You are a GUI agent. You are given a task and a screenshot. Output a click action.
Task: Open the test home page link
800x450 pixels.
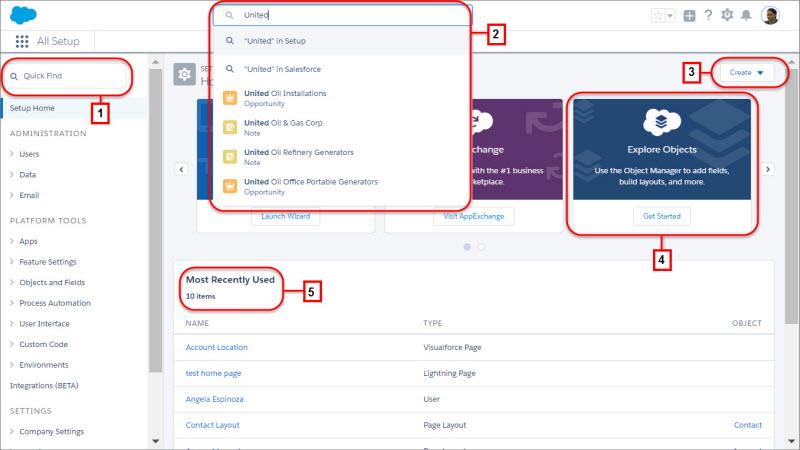pyautogui.click(x=213, y=373)
